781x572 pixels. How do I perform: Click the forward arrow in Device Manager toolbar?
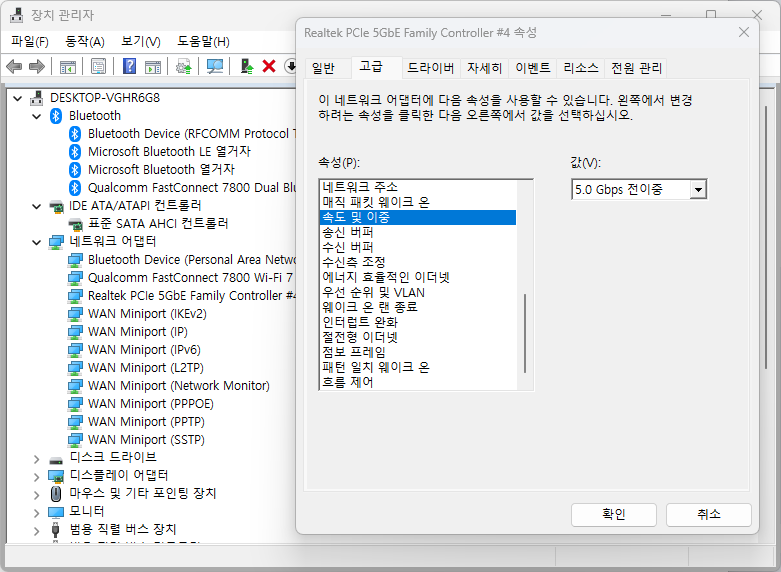click(37, 66)
